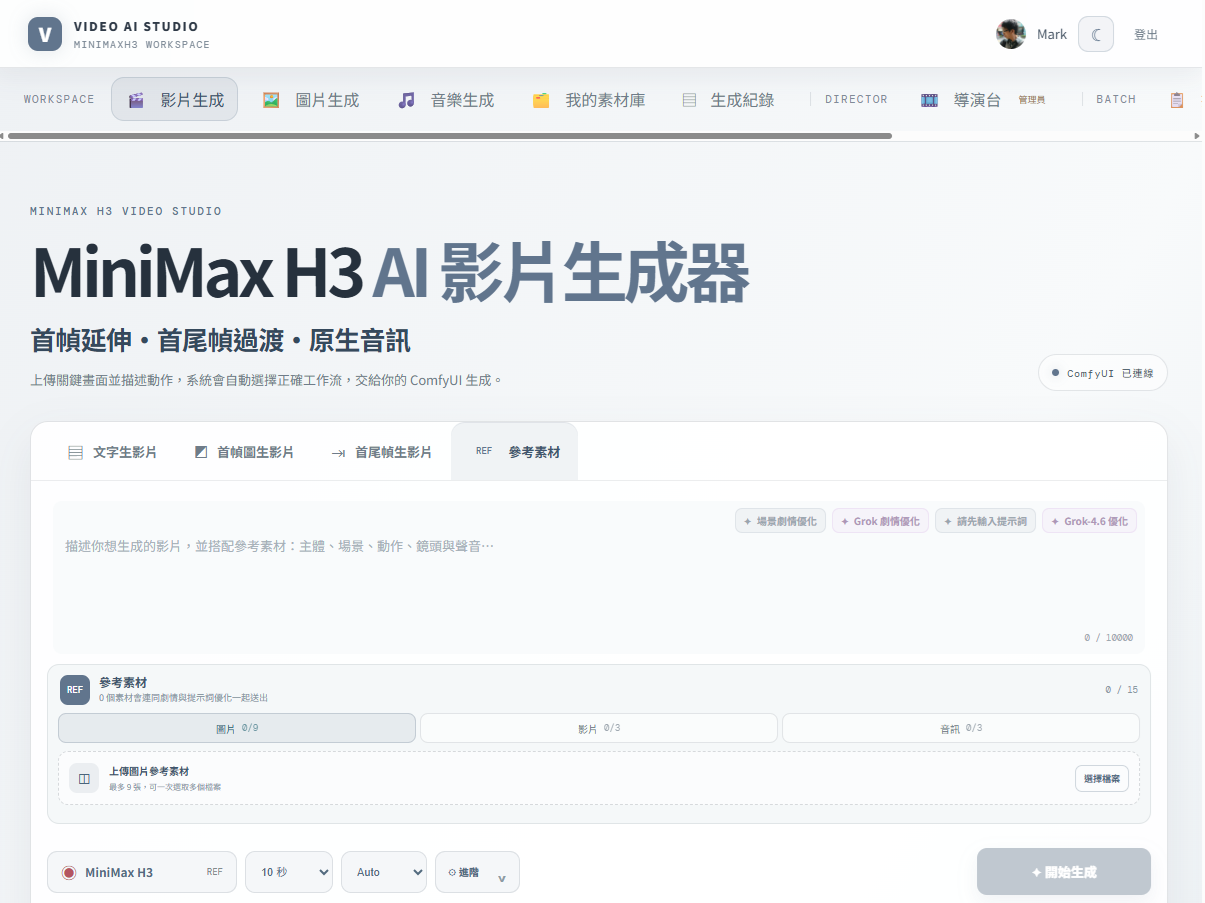Select the 圖片 0/9 reference type
This screenshot has width=1205, height=903.
coord(237,728)
